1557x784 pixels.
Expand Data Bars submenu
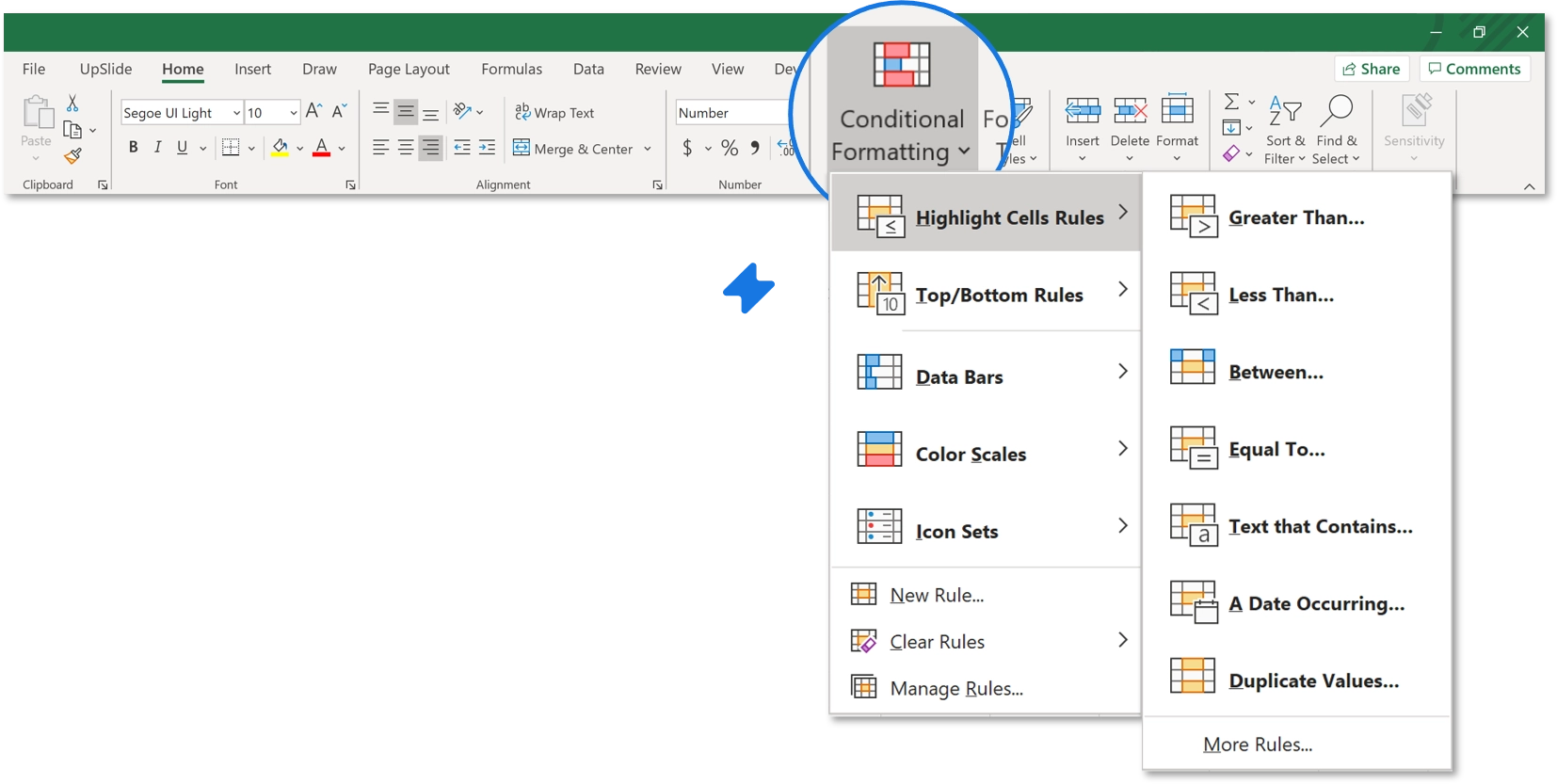coord(986,374)
